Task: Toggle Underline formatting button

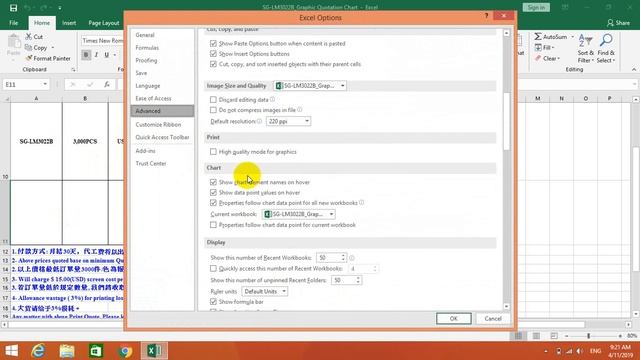Action: [x=107, y=55]
